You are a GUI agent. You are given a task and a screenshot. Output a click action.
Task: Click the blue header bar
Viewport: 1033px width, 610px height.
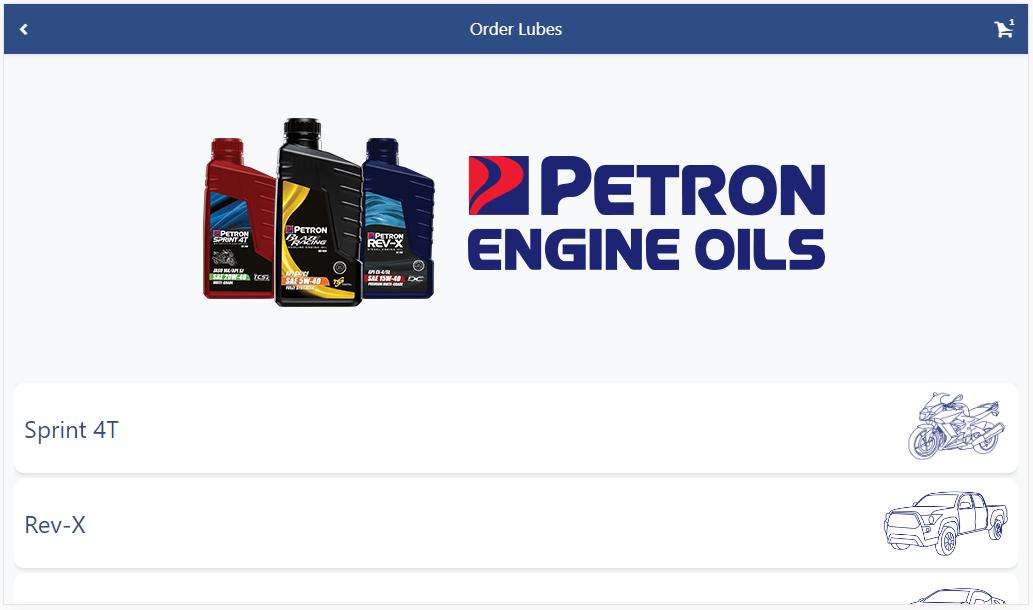[516, 29]
